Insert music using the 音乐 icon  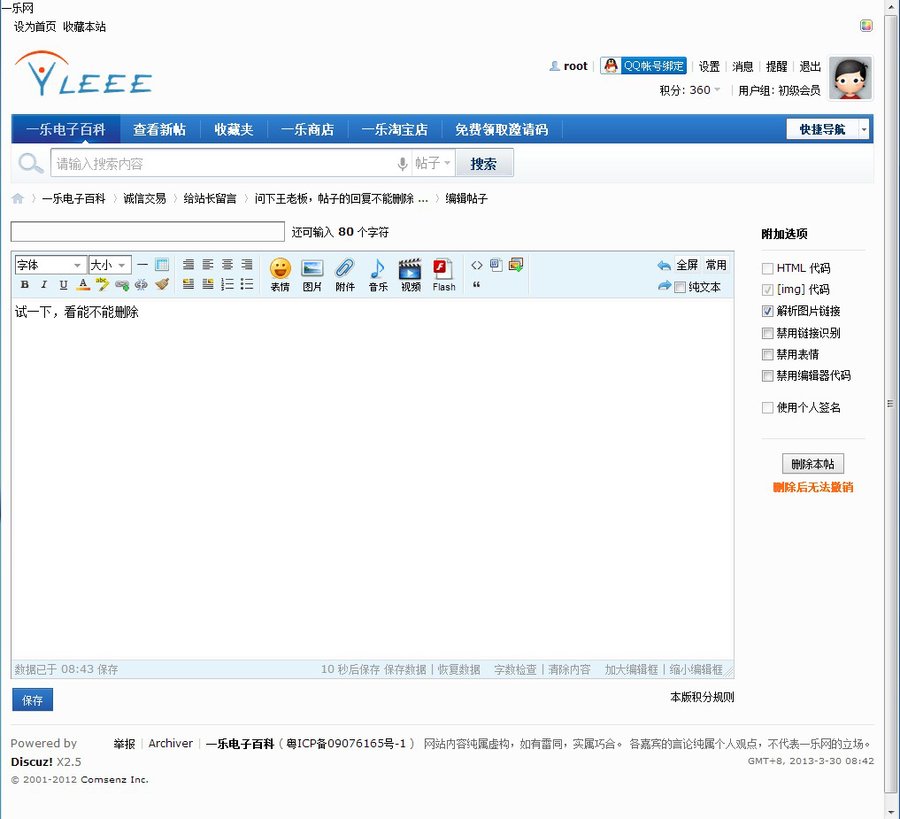(377, 272)
